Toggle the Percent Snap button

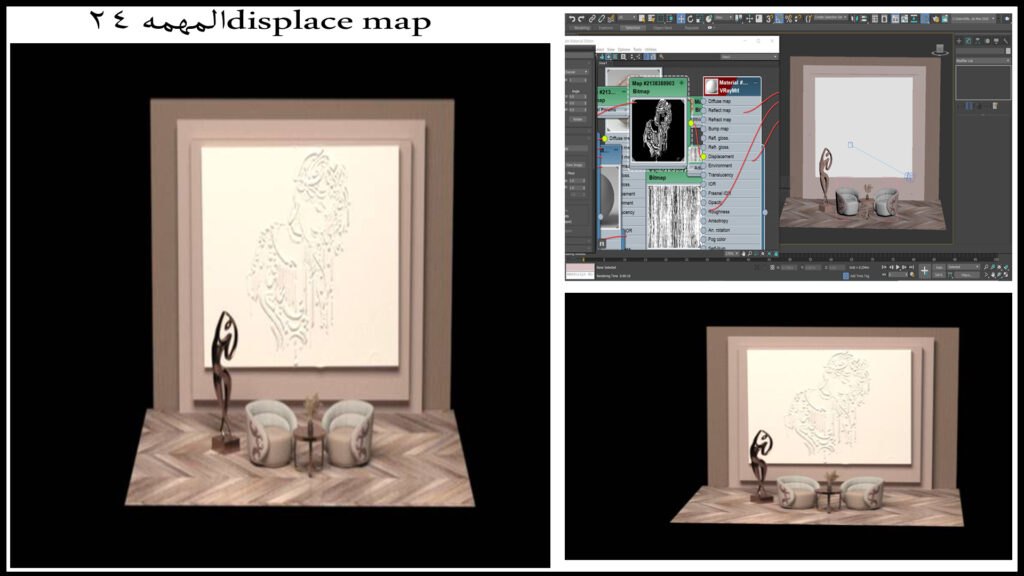coord(788,19)
